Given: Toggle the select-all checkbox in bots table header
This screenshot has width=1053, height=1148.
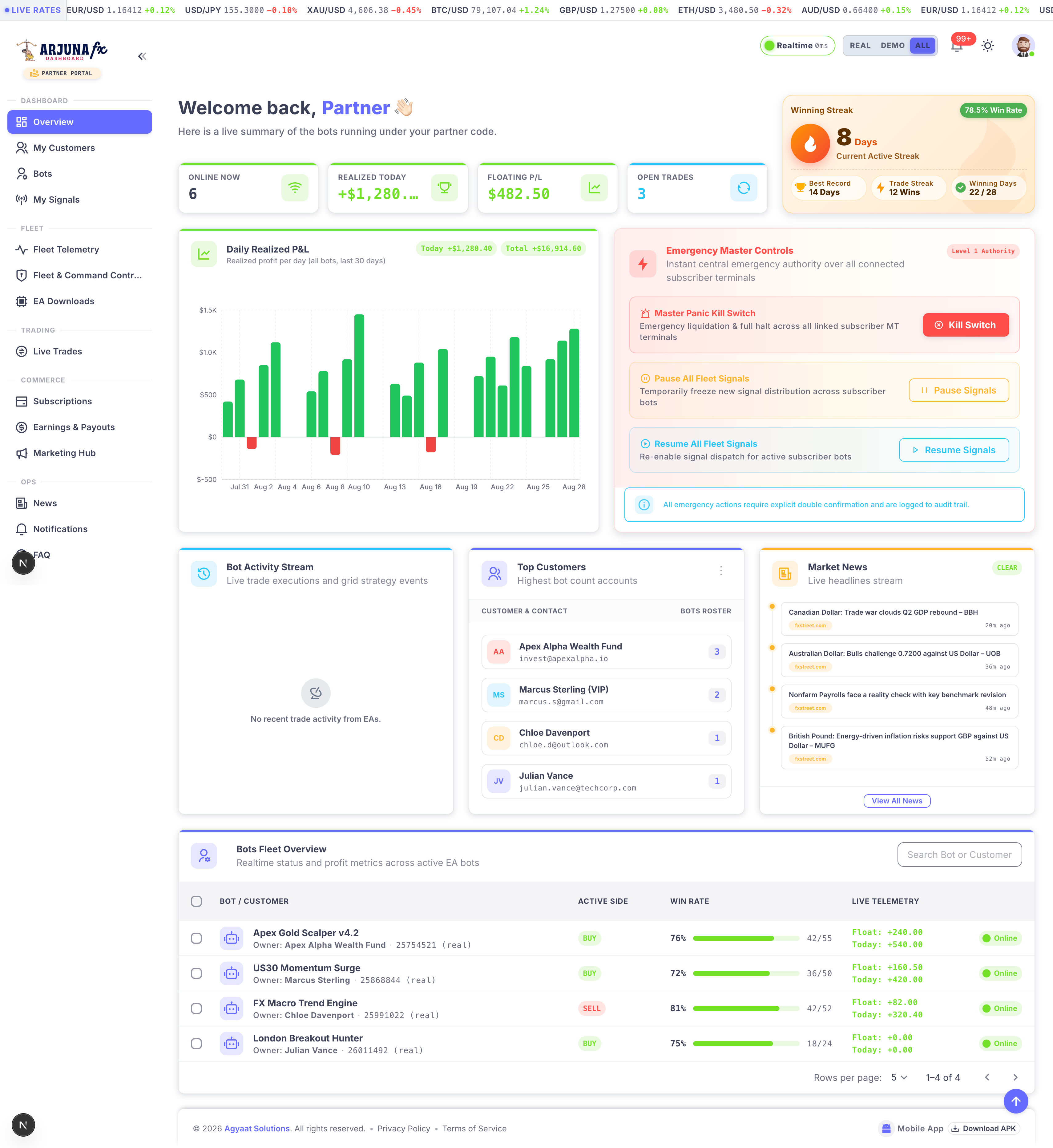Looking at the screenshot, I should click(x=196, y=901).
